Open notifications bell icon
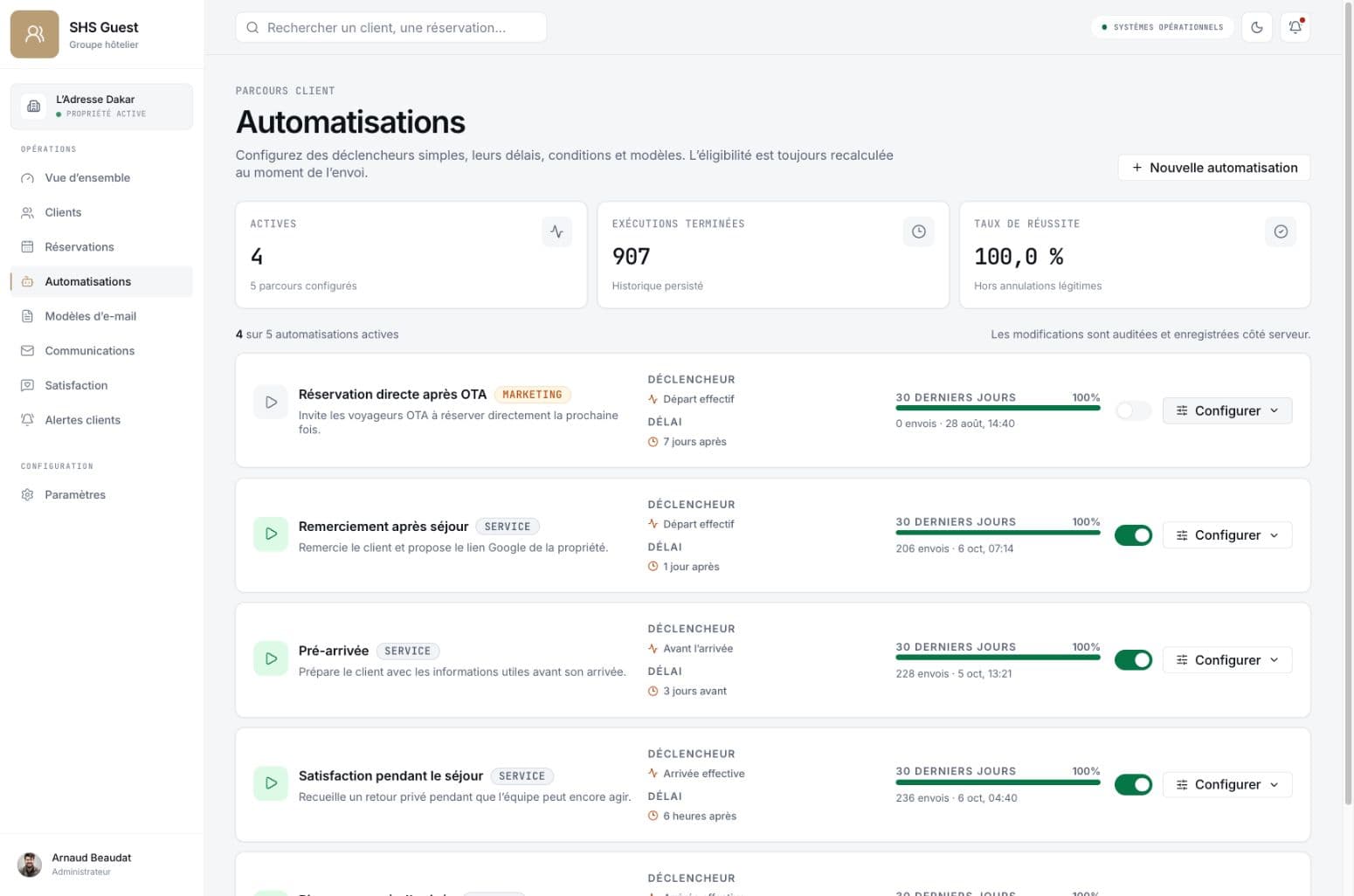 [1295, 27]
